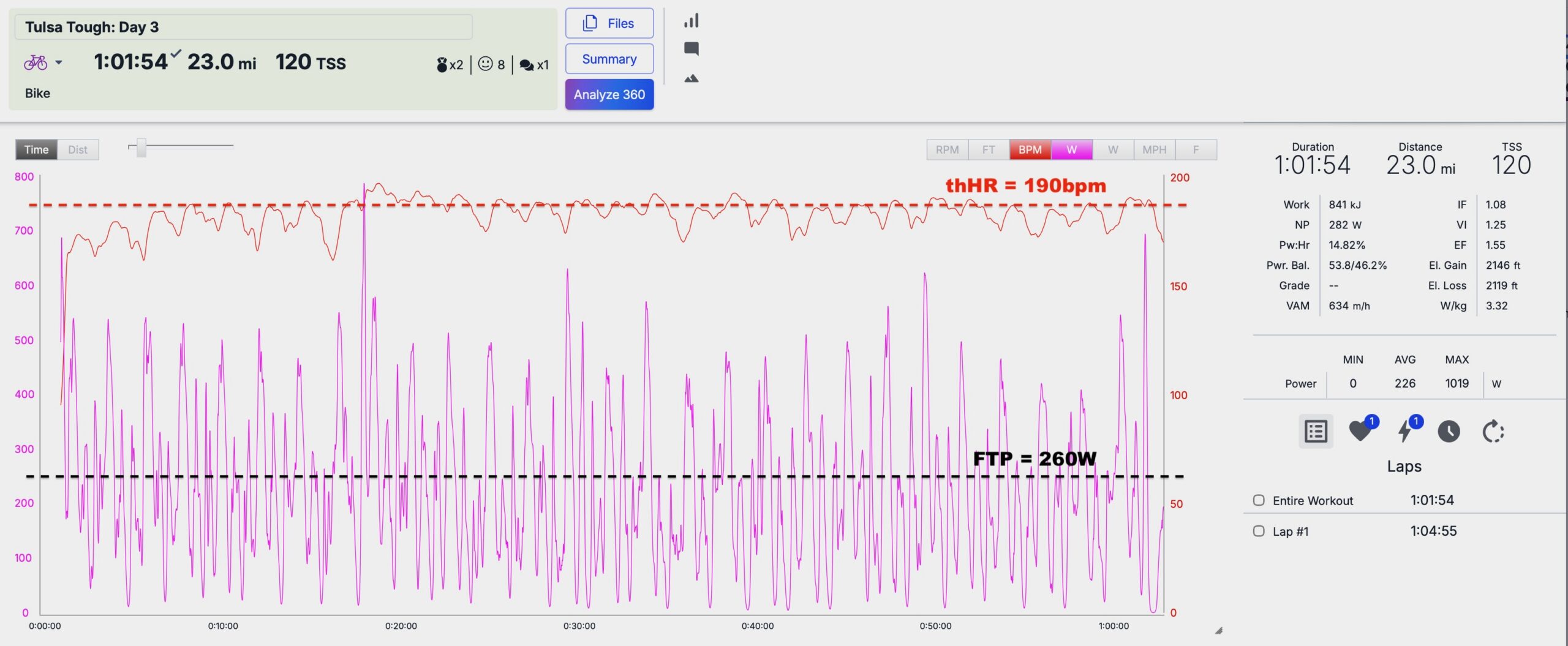1568x646 pixels.
Task: Check the Lap #1 checkbox
Action: 1259,531
